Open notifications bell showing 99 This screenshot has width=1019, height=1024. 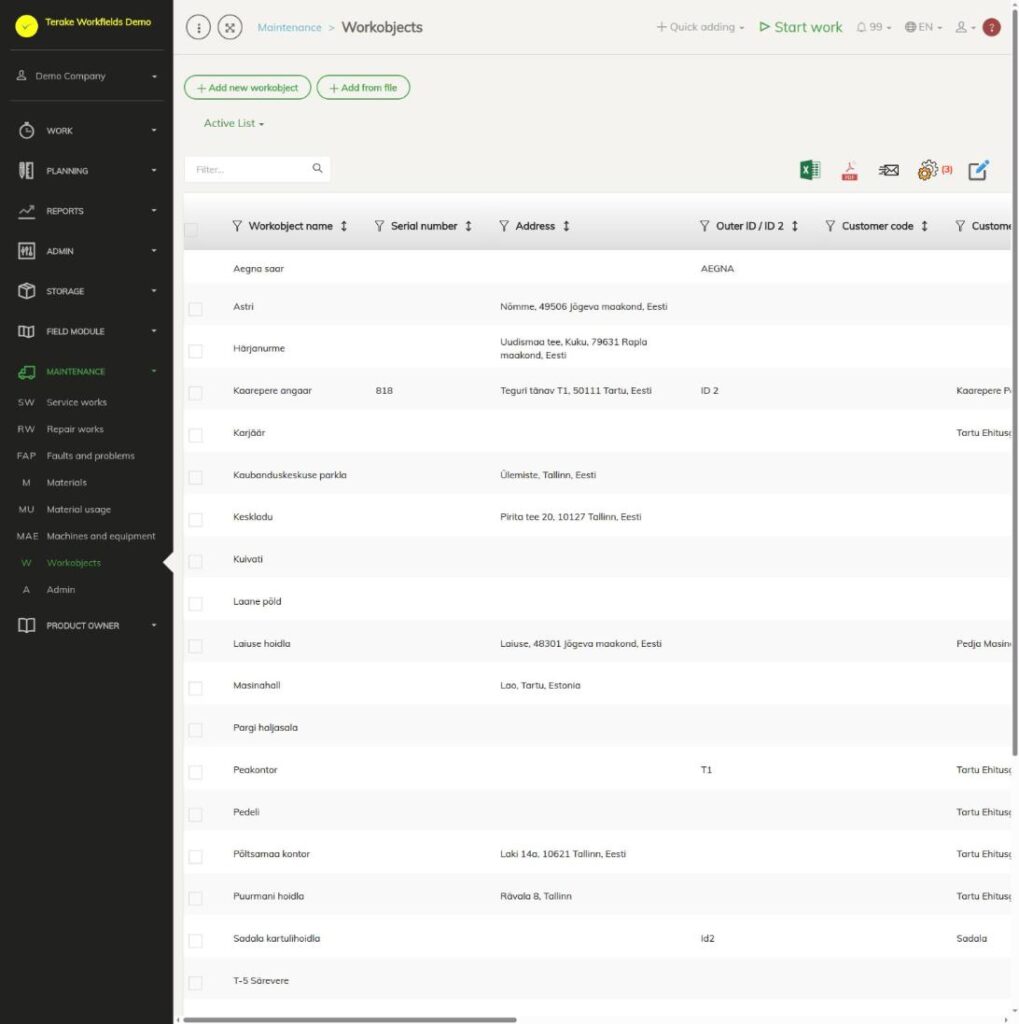click(873, 27)
